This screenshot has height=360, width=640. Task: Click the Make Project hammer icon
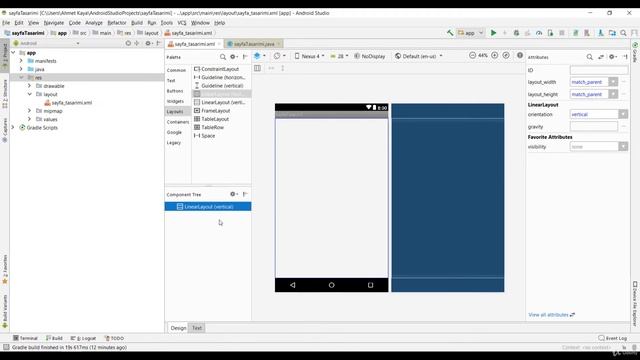point(450,33)
